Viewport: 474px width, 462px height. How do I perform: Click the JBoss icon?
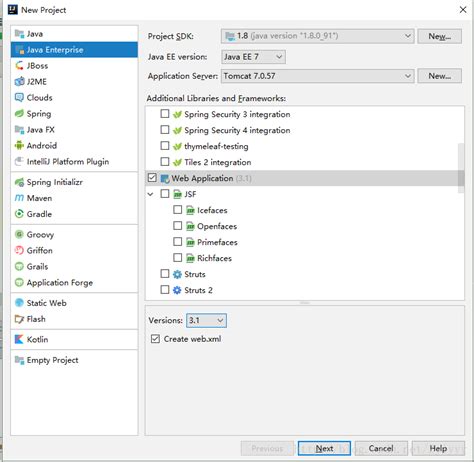click(x=19, y=66)
